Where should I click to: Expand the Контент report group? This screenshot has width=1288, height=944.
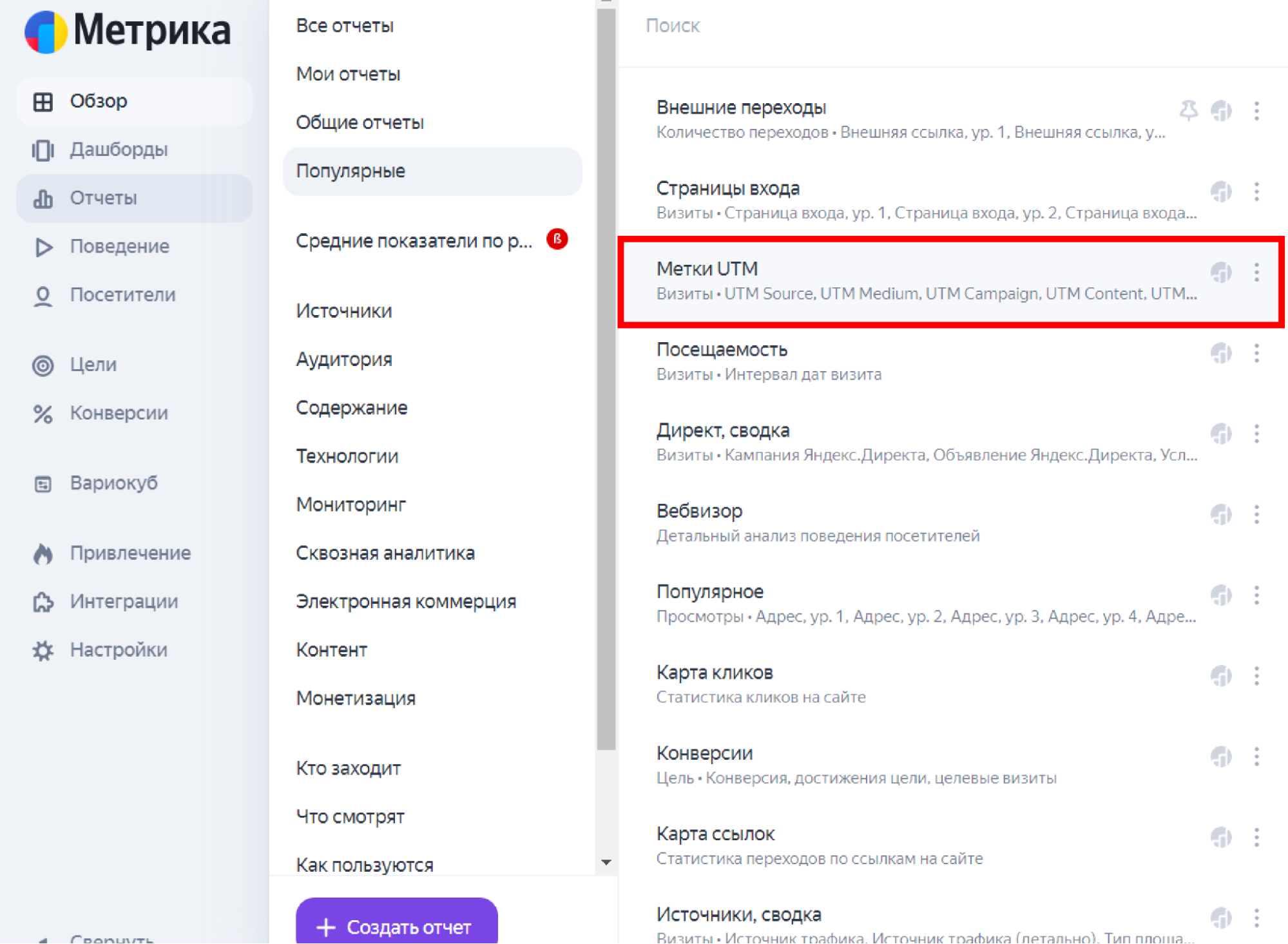[331, 650]
